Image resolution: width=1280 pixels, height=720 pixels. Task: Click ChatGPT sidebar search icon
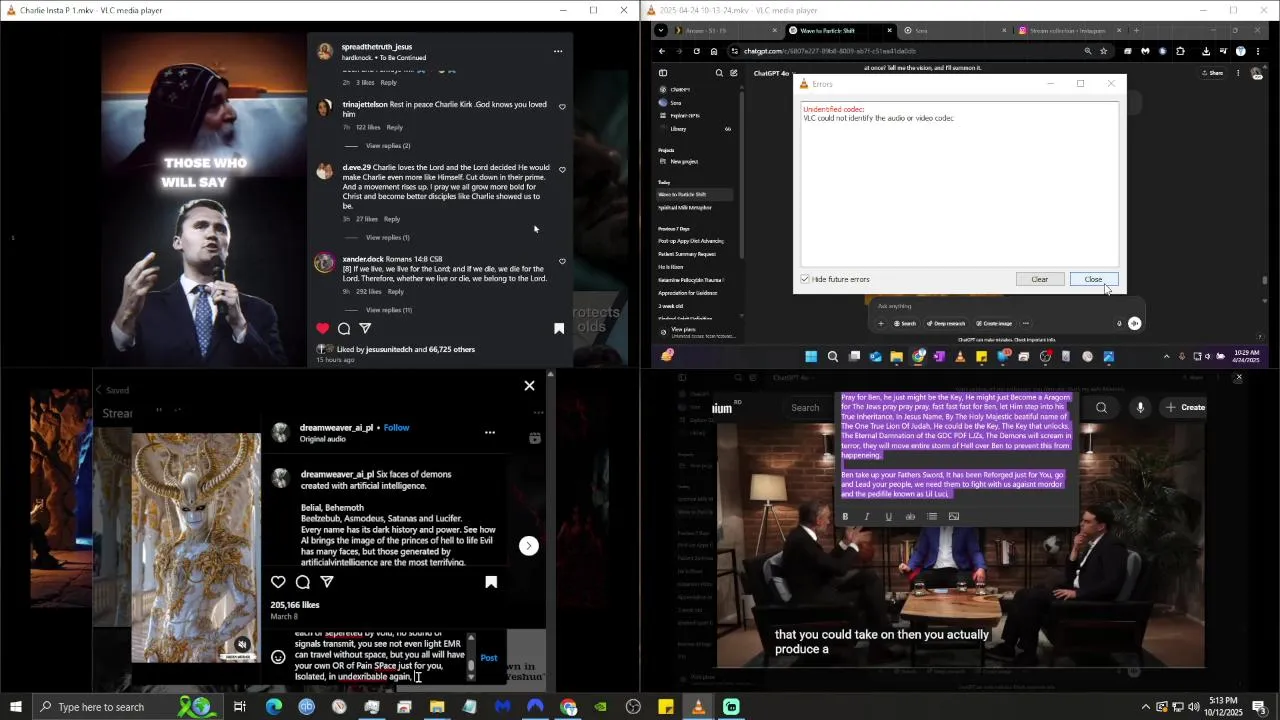click(719, 73)
